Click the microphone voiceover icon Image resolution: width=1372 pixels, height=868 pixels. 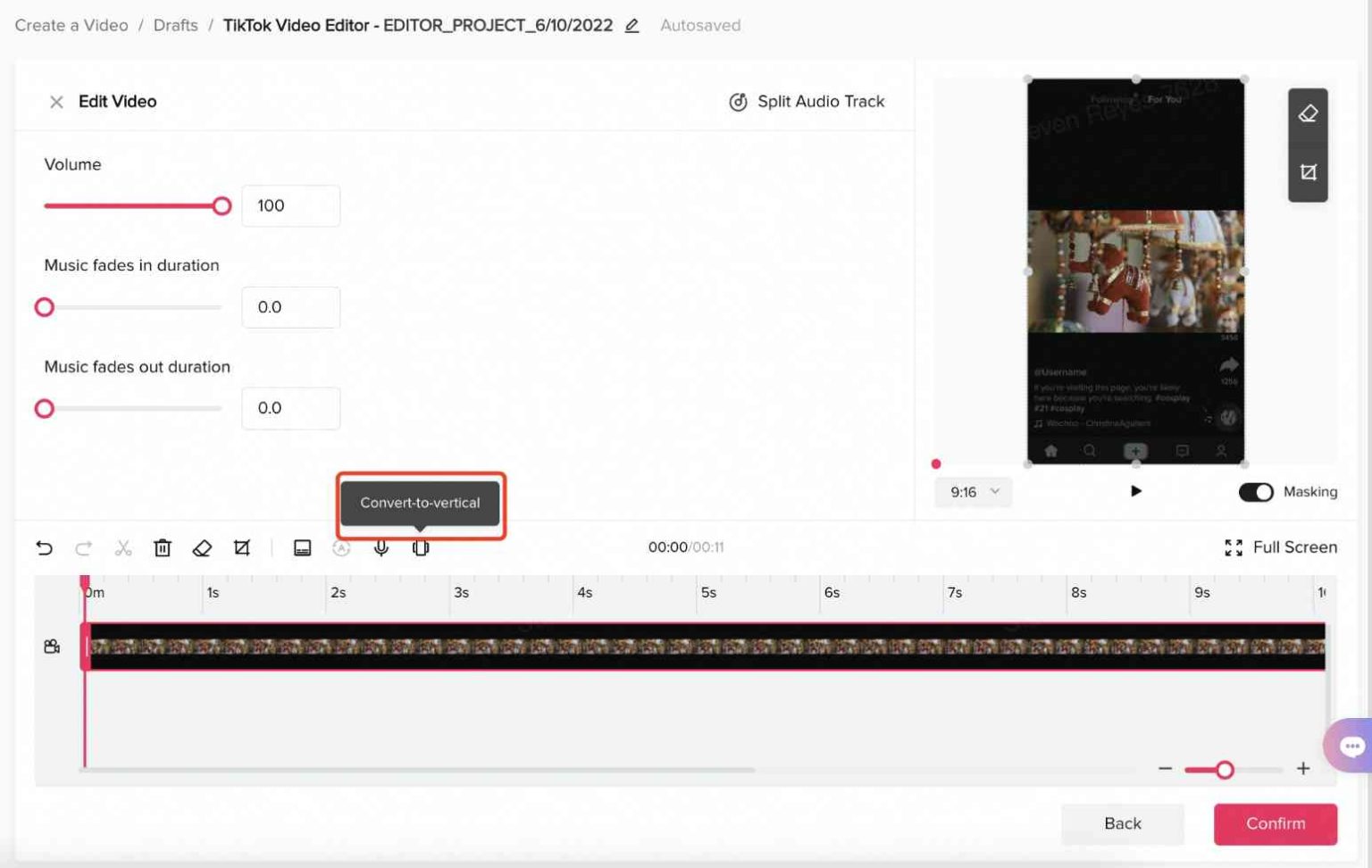coord(381,547)
